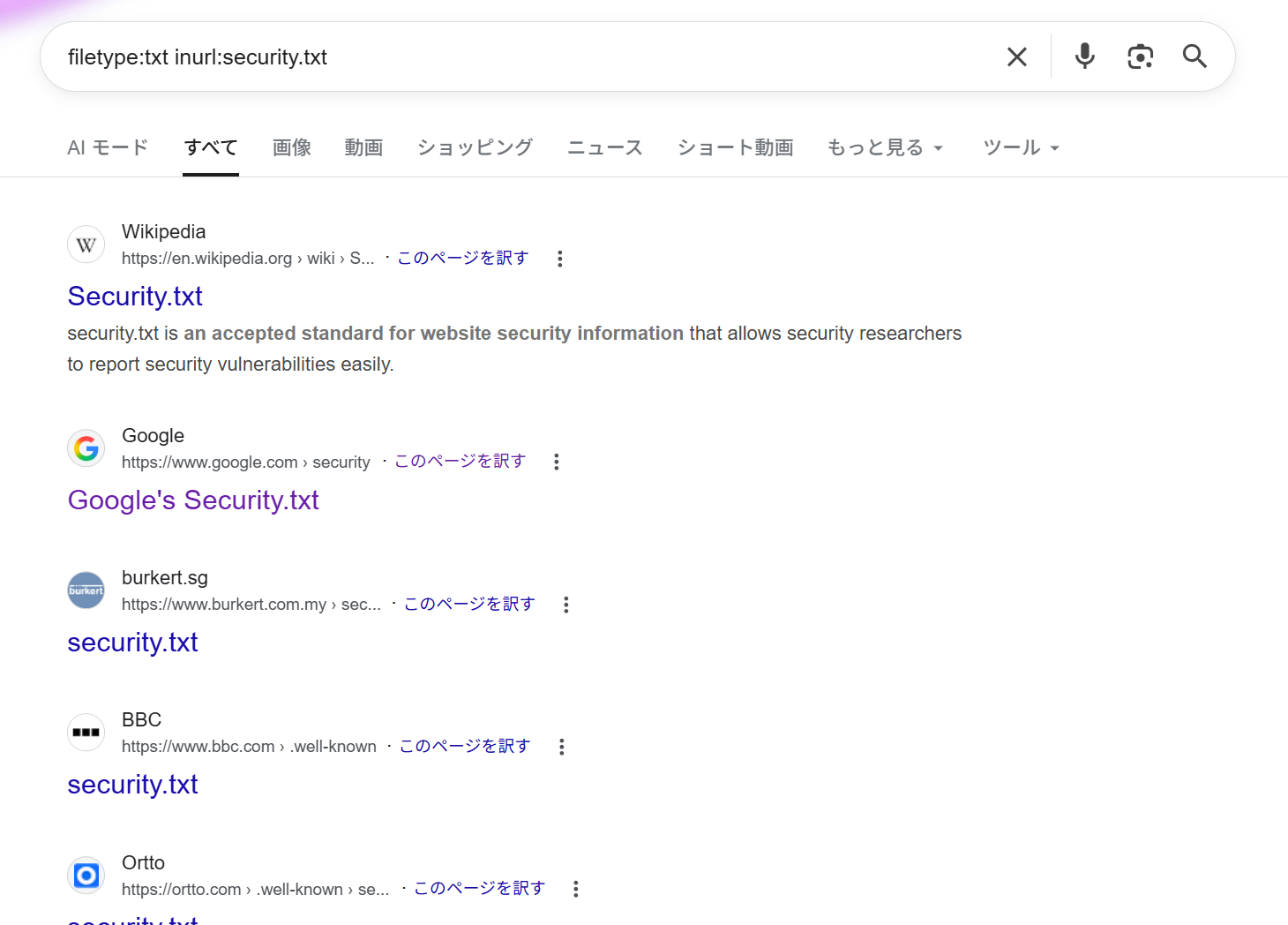The height and width of the screenshot is (925, 1288).
Task: Open the three-dot menu for the Ortto result
Action: (575, 889)
